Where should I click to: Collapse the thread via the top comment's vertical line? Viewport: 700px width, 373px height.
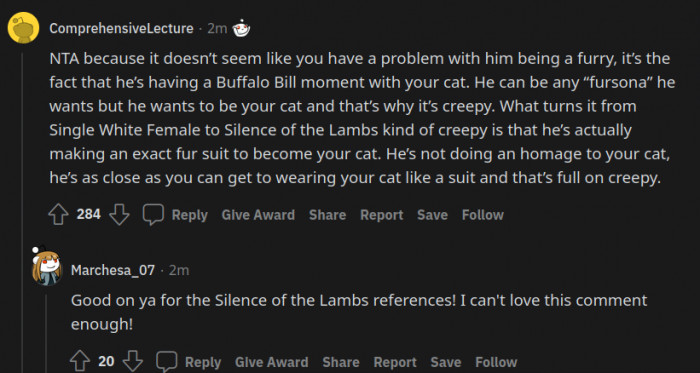click(x=23, y=212)
